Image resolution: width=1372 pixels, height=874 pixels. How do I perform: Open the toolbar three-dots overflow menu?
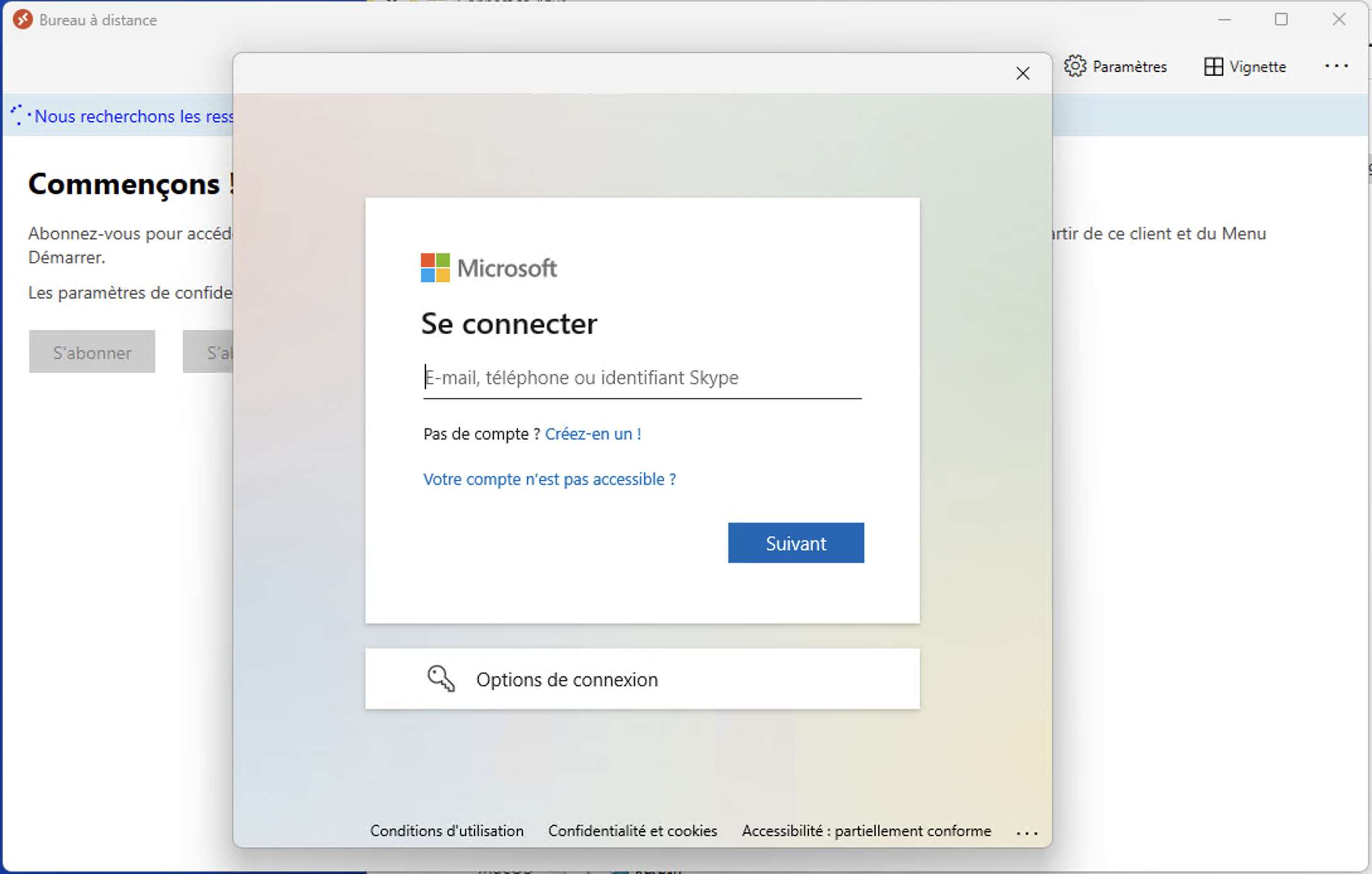(x=1335, y=66)
